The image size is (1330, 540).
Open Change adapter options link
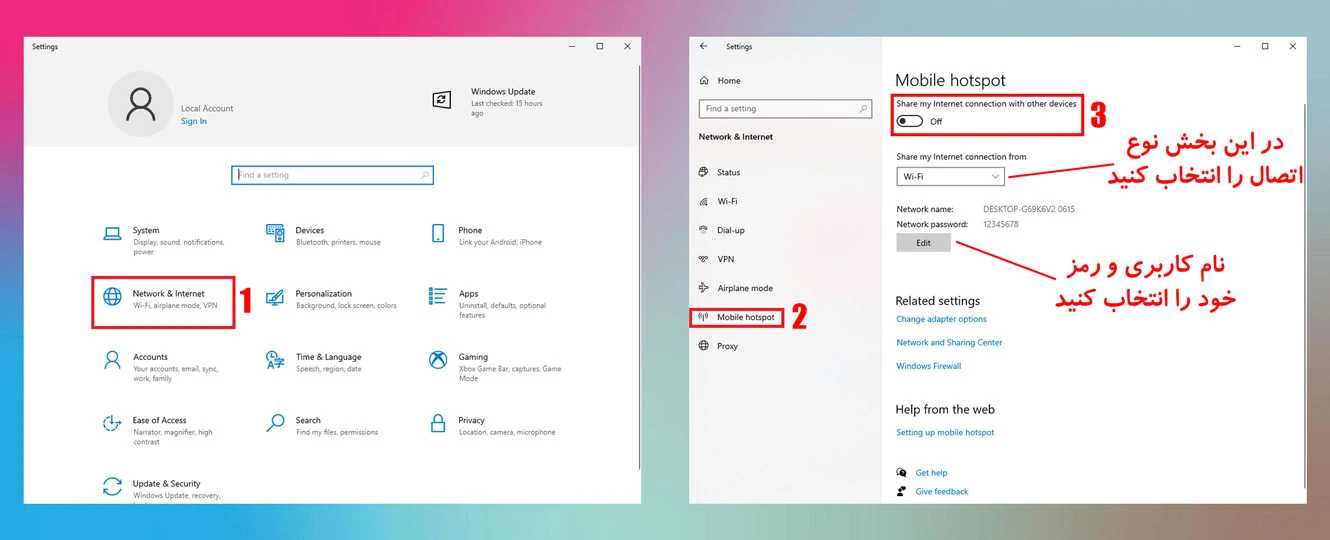(941, 319)
